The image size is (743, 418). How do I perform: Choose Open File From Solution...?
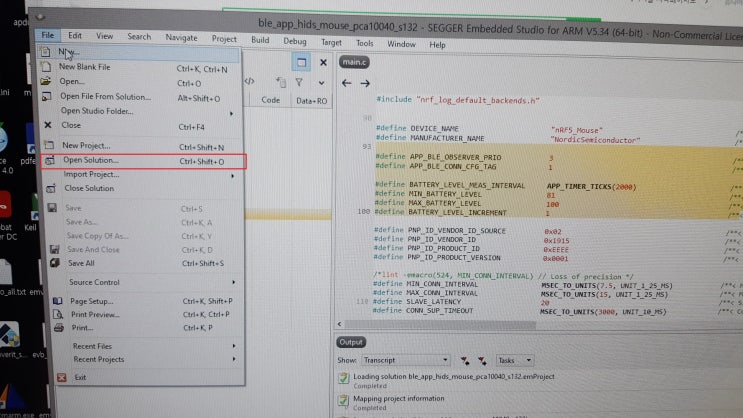pyautogui.click(x=142, y=97)
